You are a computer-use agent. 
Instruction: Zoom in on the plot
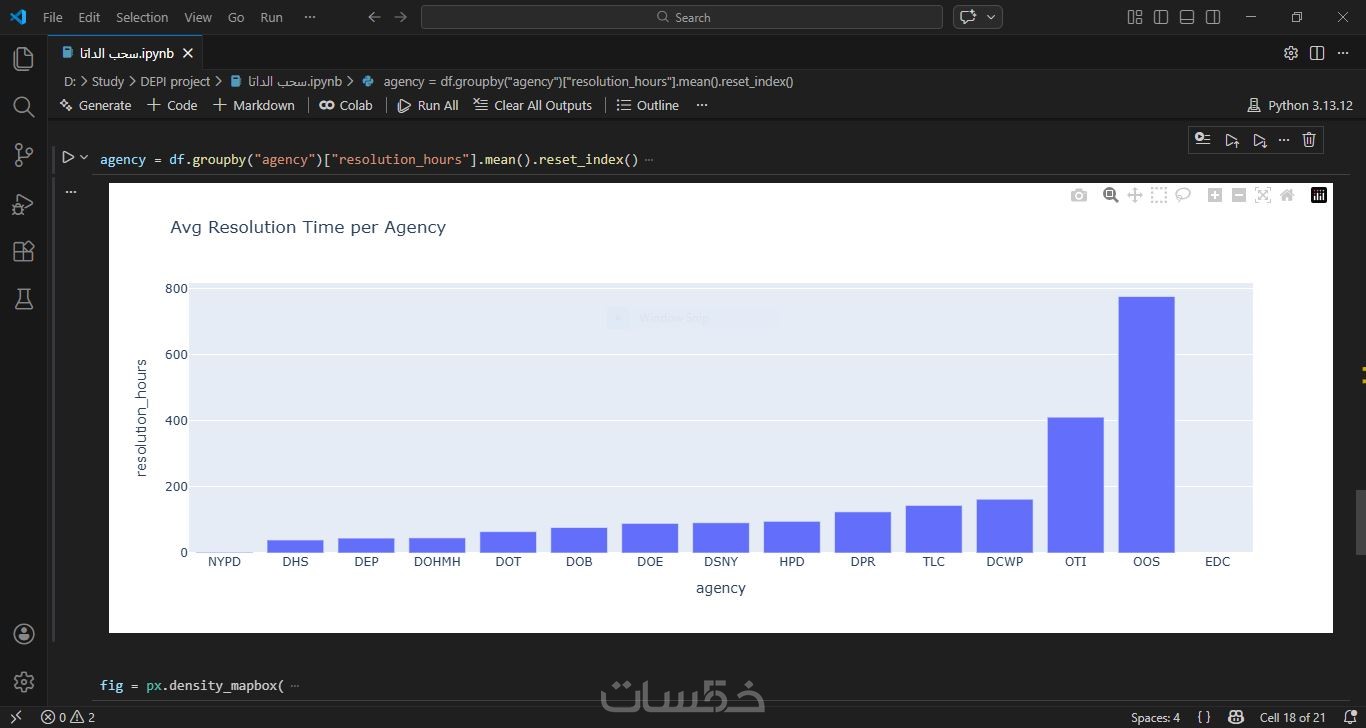coord(1214,195)
